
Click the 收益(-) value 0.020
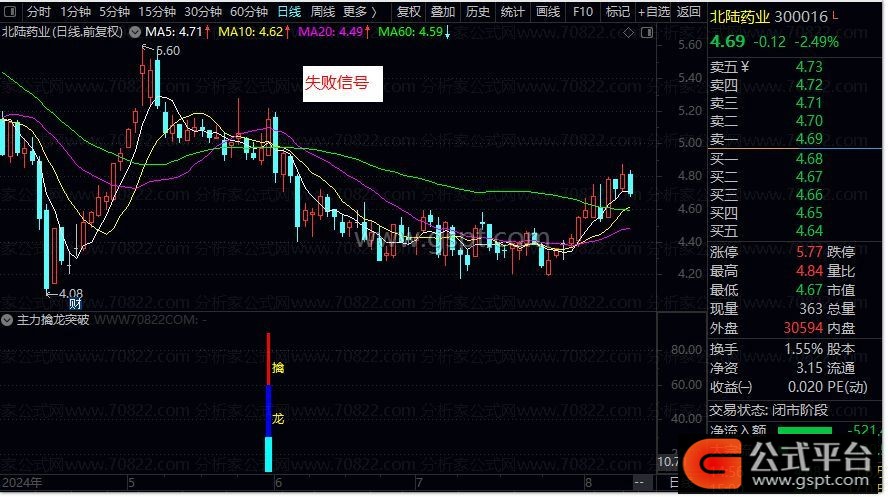[805, 388]
